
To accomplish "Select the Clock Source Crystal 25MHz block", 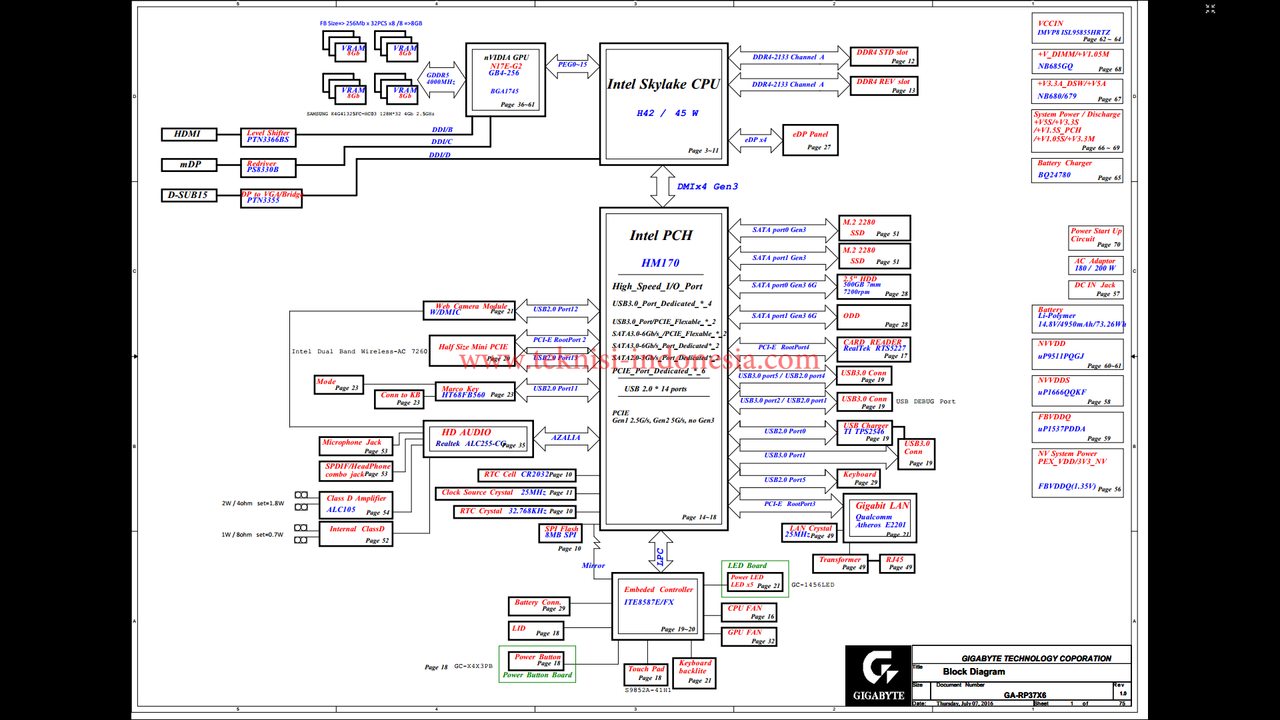I will pyautogui.click(x=507, y=493).
